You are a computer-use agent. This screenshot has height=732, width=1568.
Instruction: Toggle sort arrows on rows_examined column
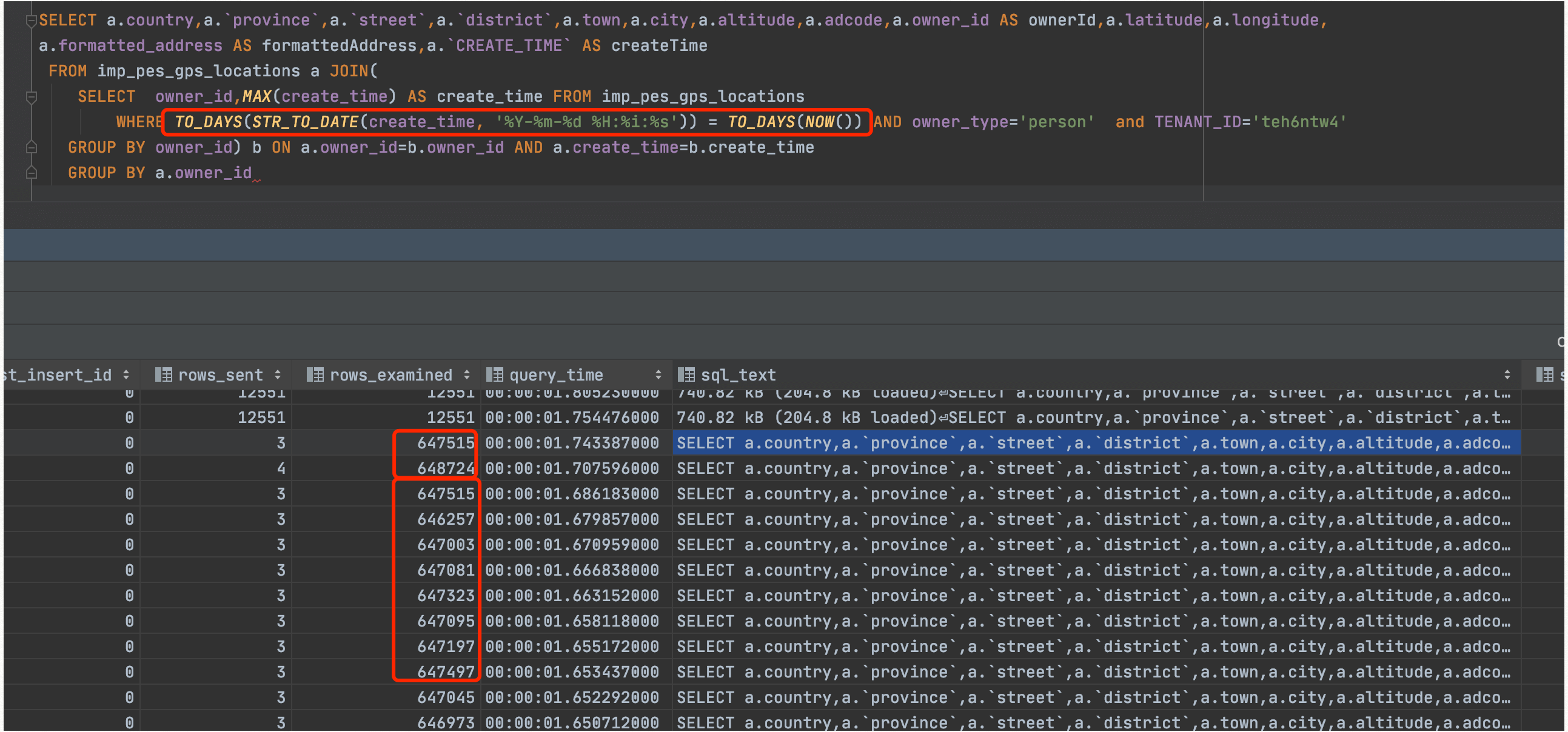click(466, 375)
